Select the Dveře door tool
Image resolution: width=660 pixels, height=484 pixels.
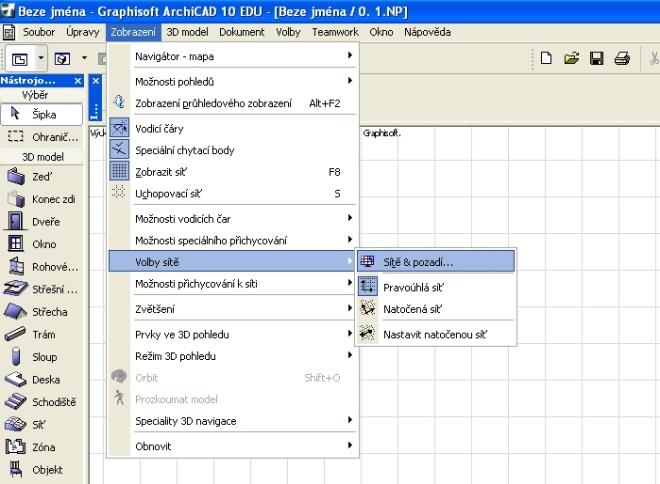point(42,222)
